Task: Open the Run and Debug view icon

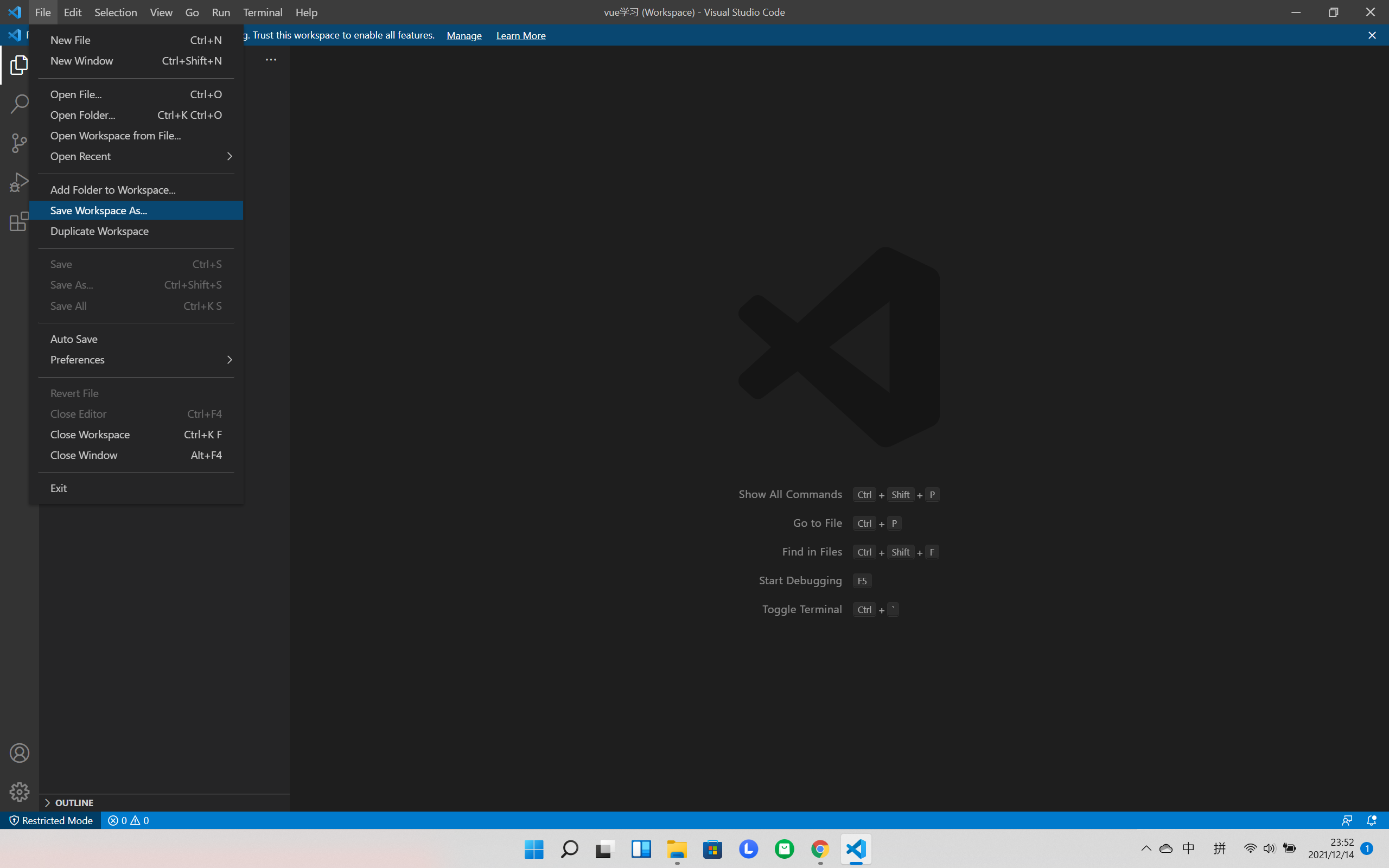Action: pos(19,183)
